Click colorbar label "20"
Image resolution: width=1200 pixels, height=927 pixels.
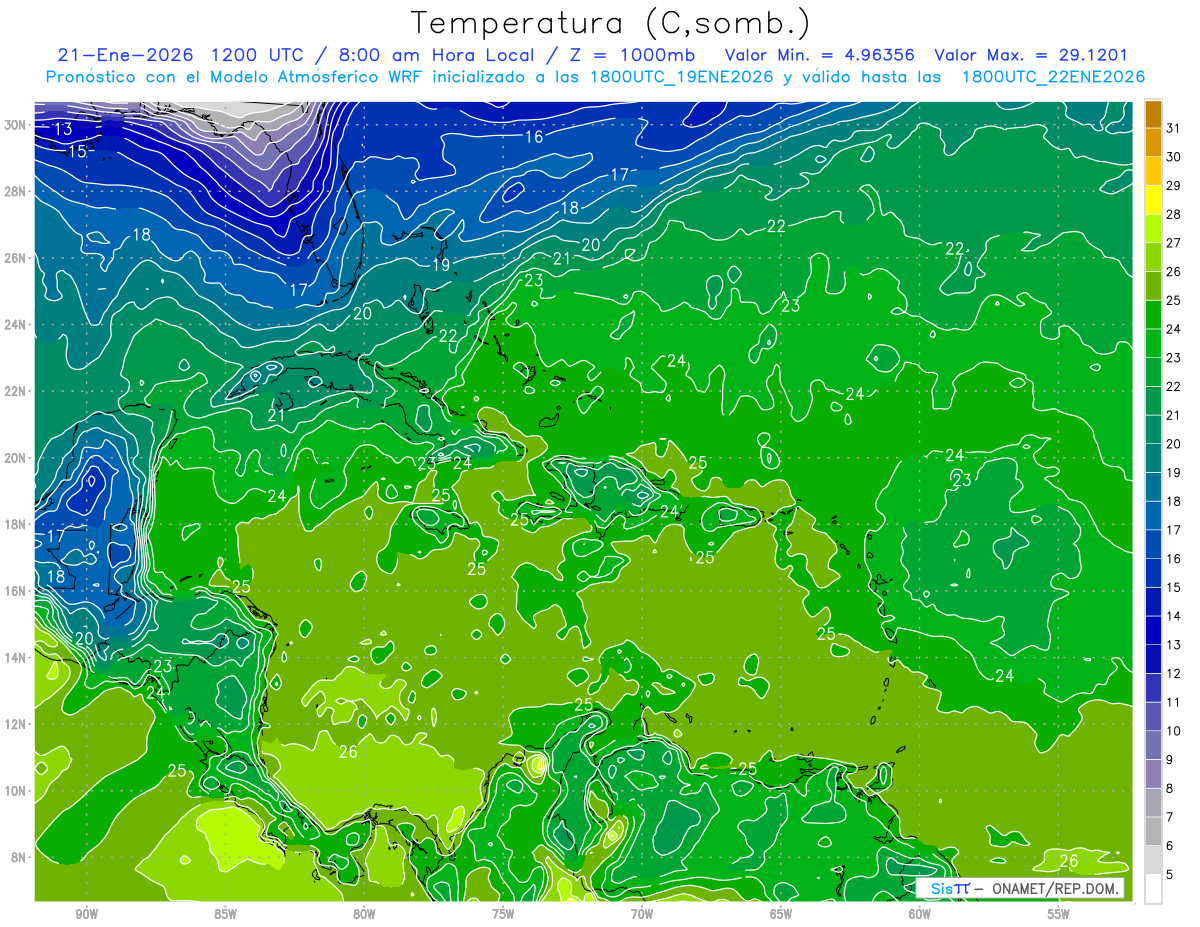point(1174,444)
